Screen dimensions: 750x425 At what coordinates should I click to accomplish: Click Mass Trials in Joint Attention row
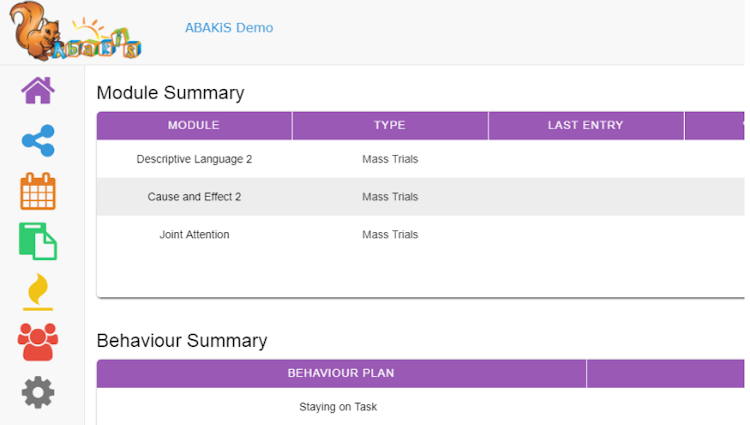coord(390,235)
